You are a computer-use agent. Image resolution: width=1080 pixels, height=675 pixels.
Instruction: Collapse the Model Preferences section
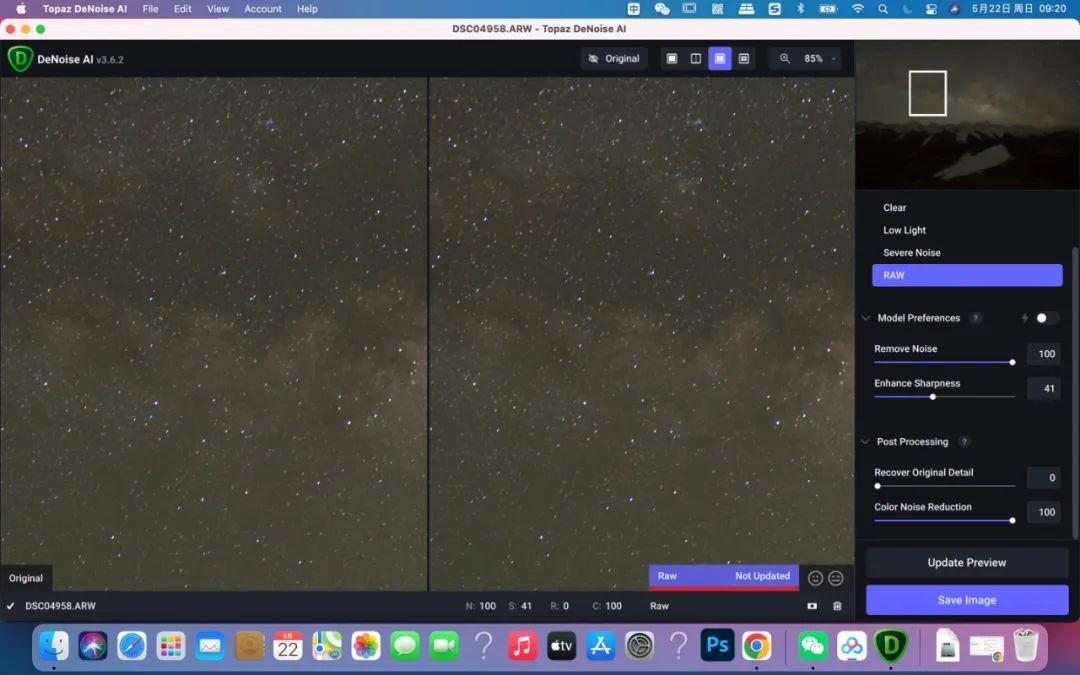click(x=866, y=318)
